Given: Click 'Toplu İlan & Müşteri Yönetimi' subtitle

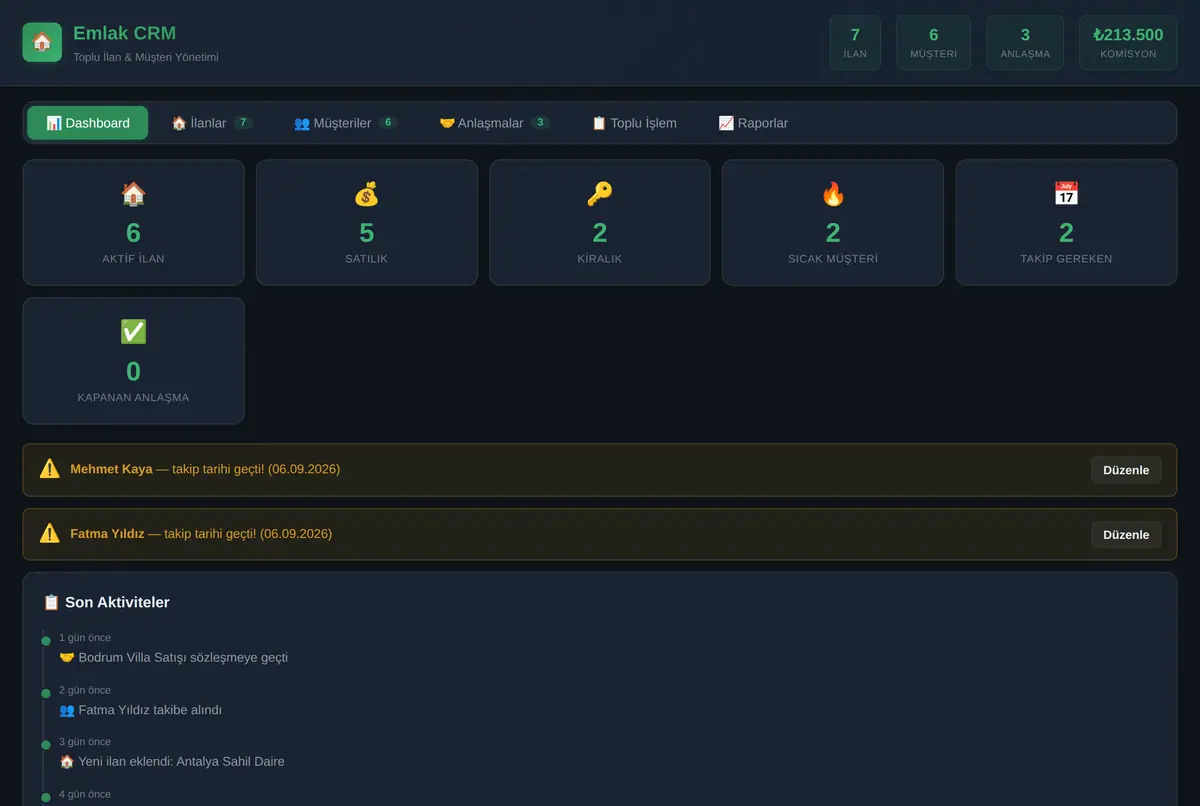Looking at the screenshot, I should (146, 57).
